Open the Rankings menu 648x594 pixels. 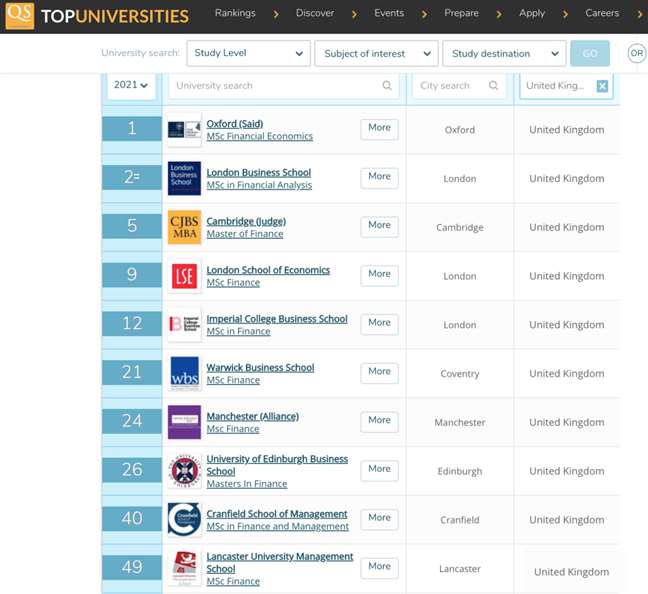point(235,13)
